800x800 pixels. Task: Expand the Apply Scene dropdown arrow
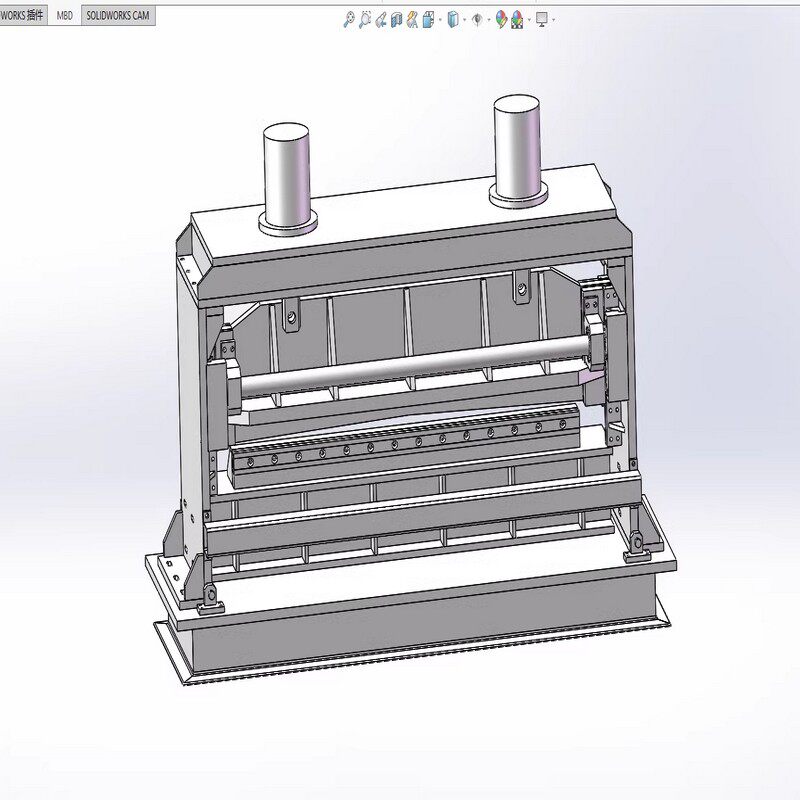click(x=529, y=20)
